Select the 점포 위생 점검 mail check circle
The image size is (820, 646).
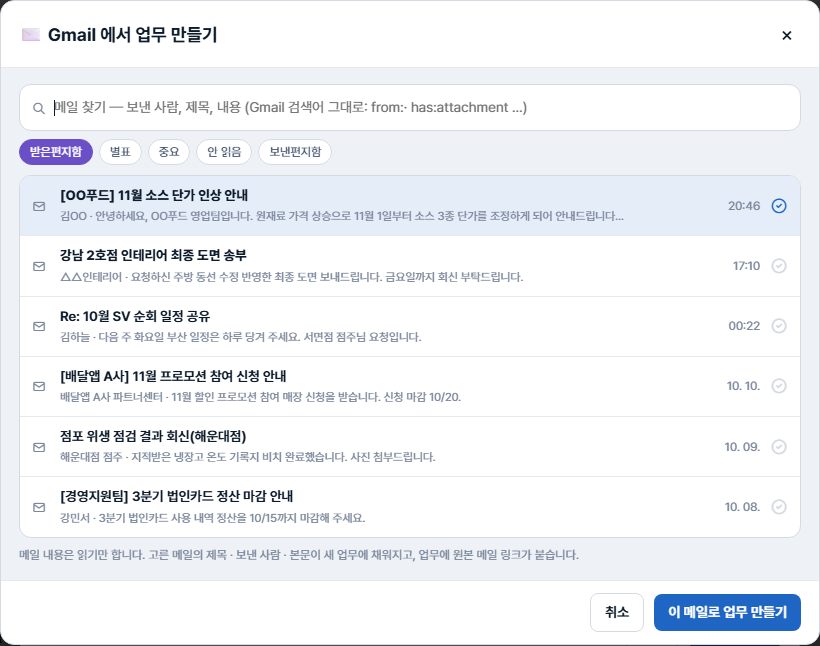tap(779, 447)
